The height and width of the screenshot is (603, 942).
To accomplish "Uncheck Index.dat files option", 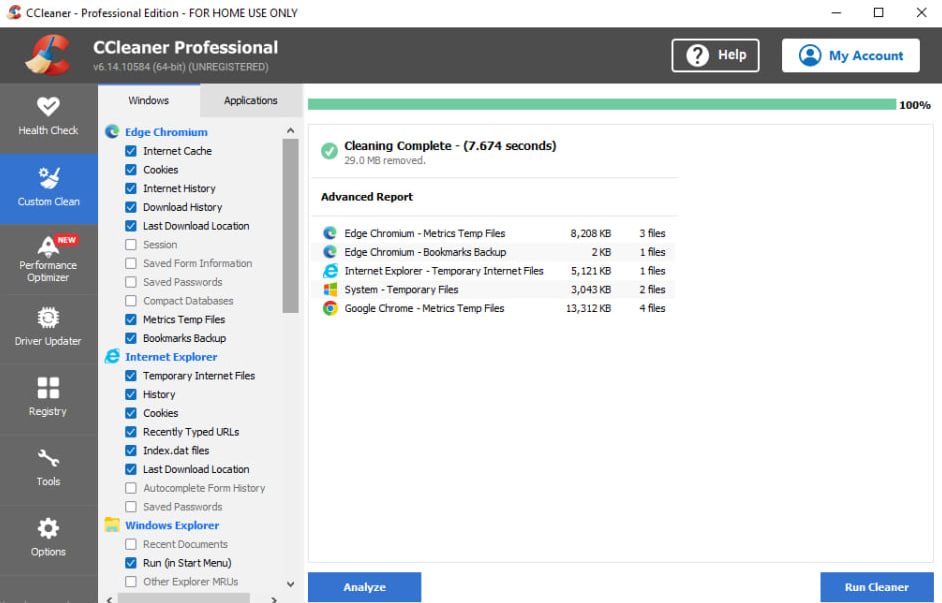I will click(x=130, y=450).
